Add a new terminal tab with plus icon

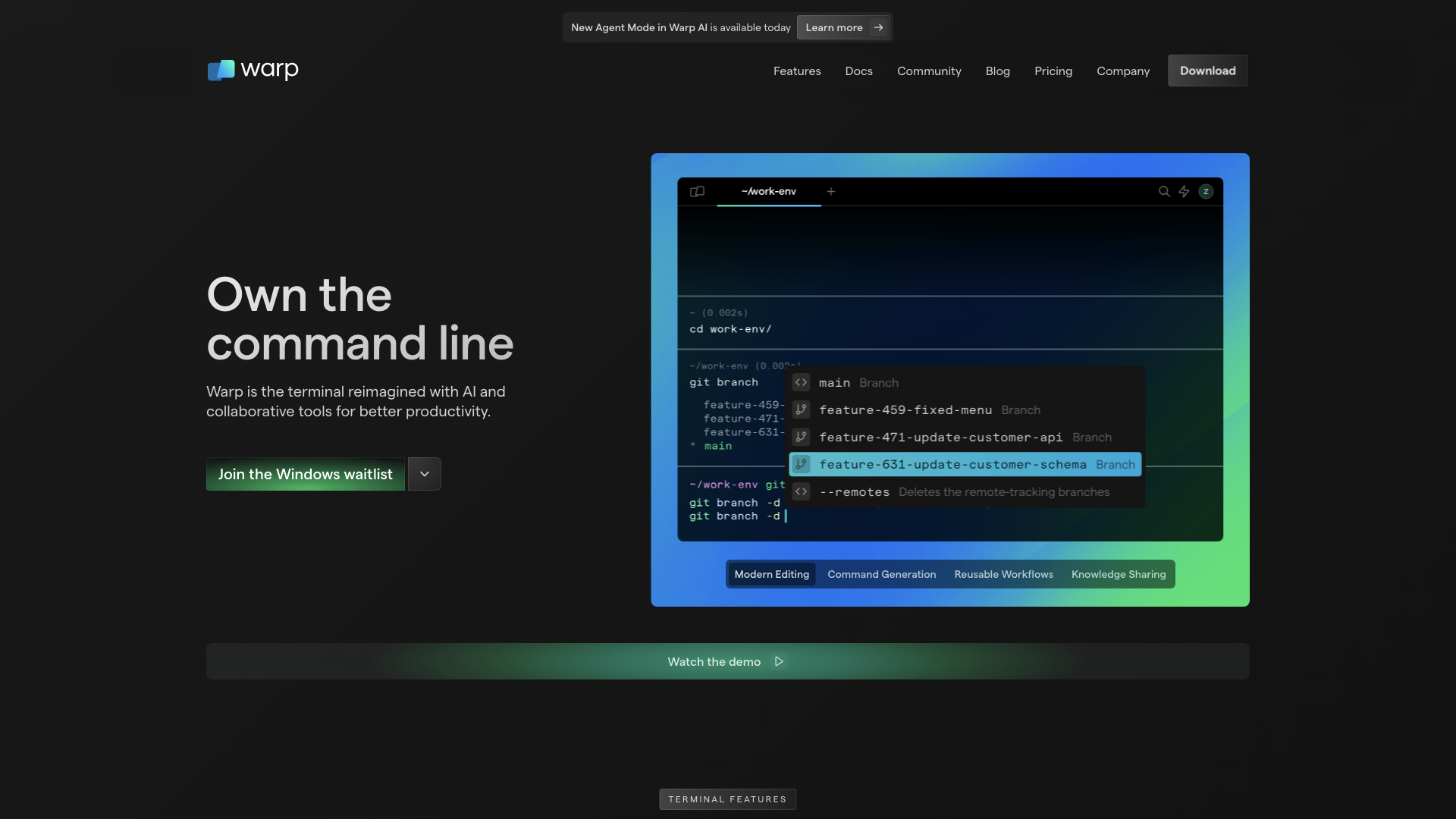coord(831,192)
